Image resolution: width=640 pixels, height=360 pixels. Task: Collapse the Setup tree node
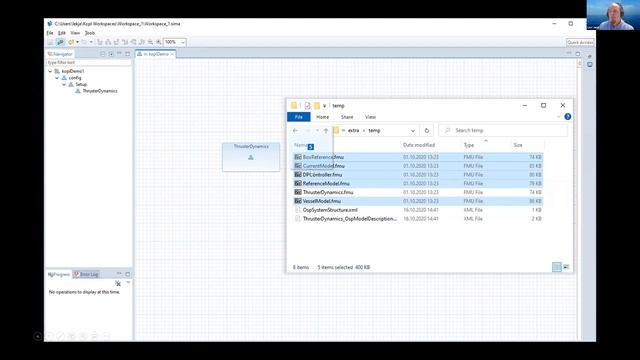pyautogui.click(x=64, y=84)
